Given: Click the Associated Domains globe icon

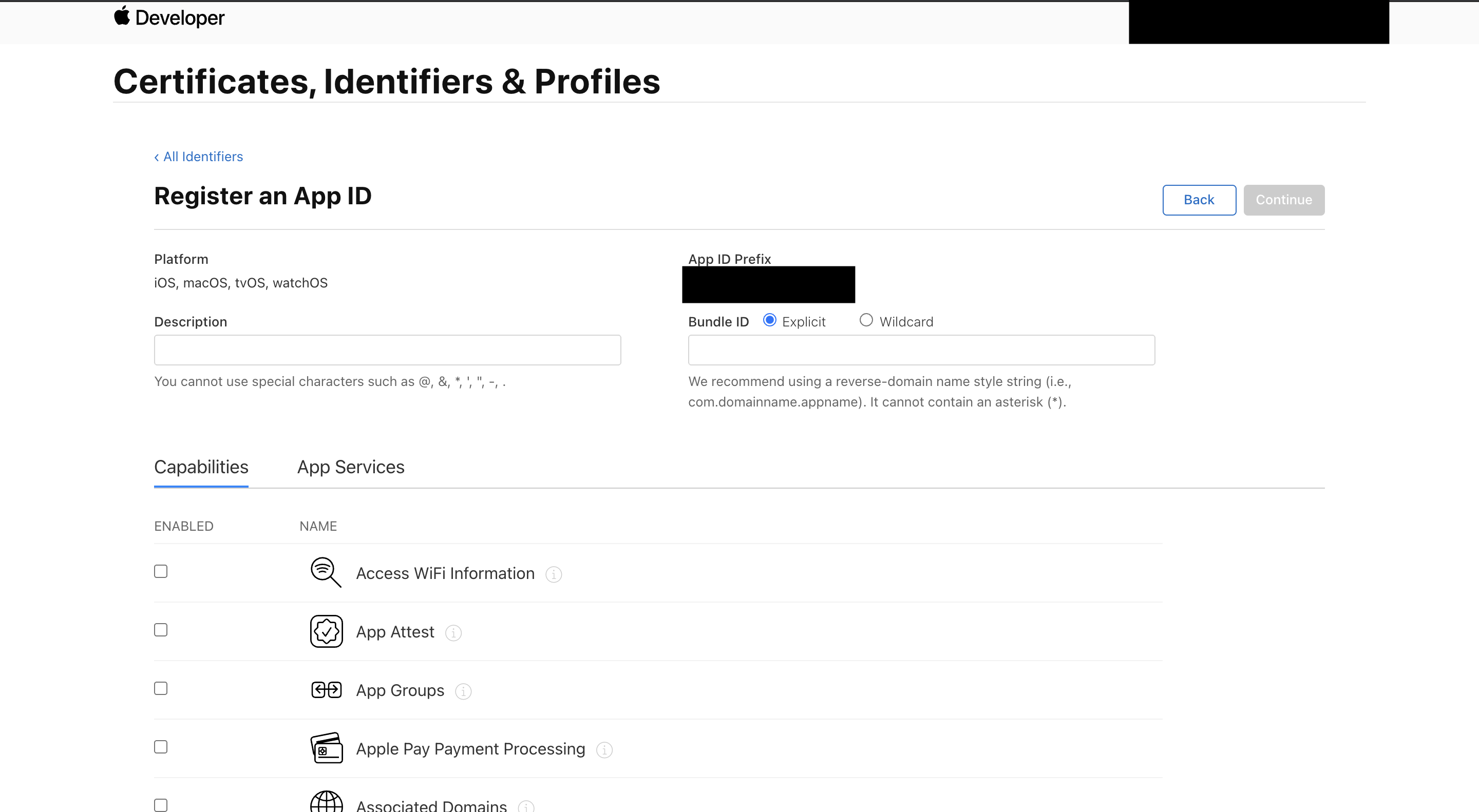Looking at the screenshot, I should point(326,802).
